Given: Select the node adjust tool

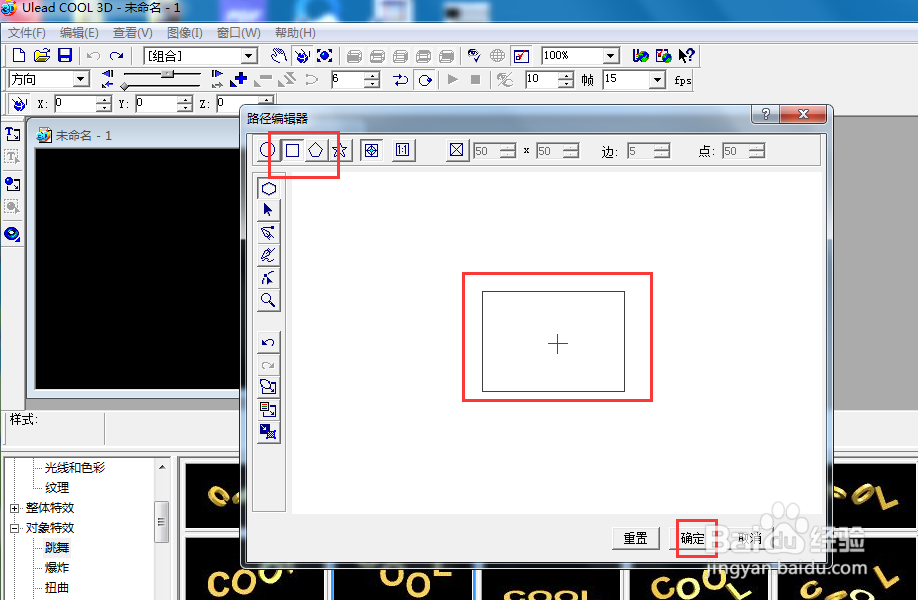Looking at the screenshot, I should pyautogui.click(x=268, y=277).
